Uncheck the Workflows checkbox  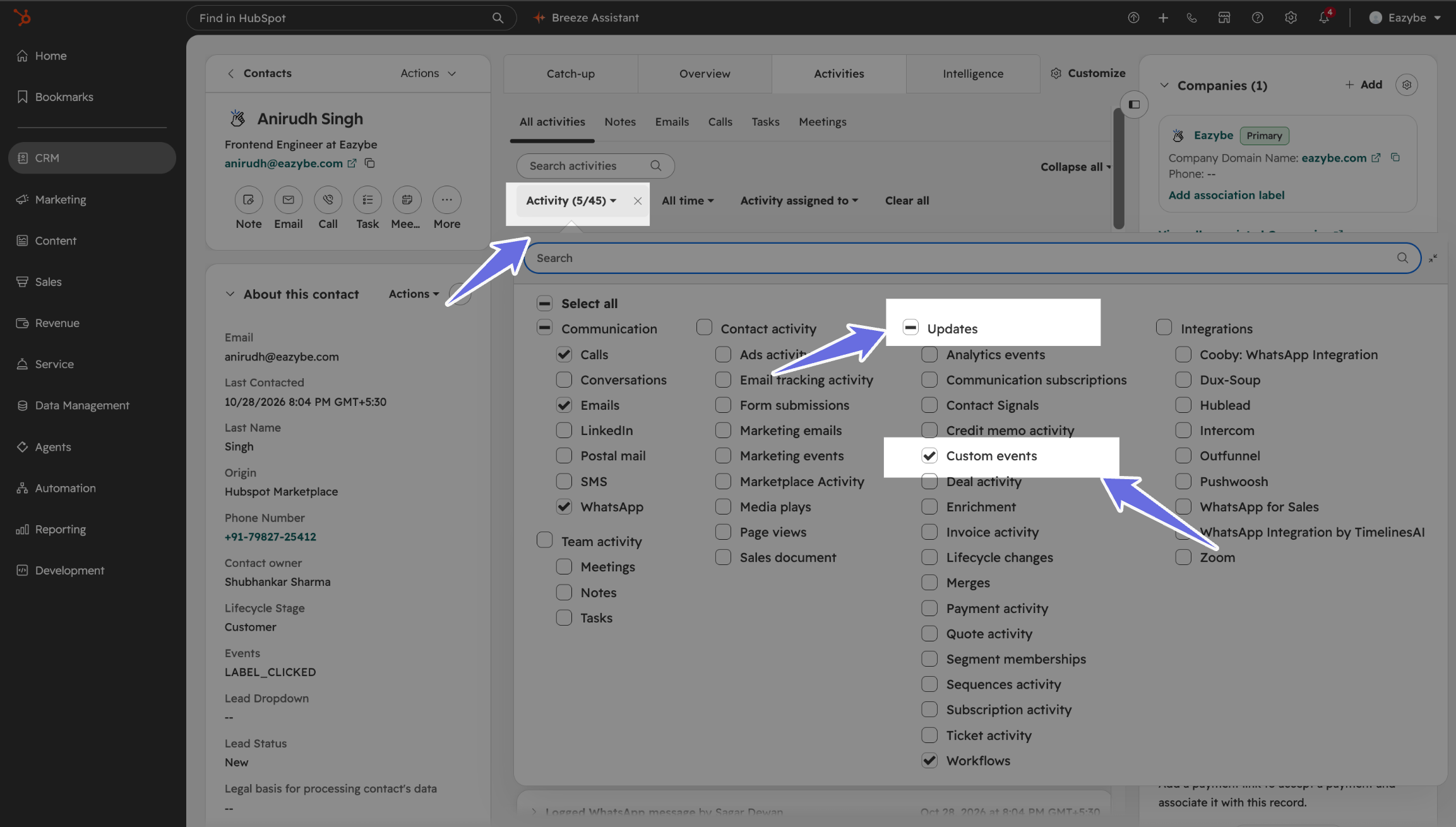(929, 761)
